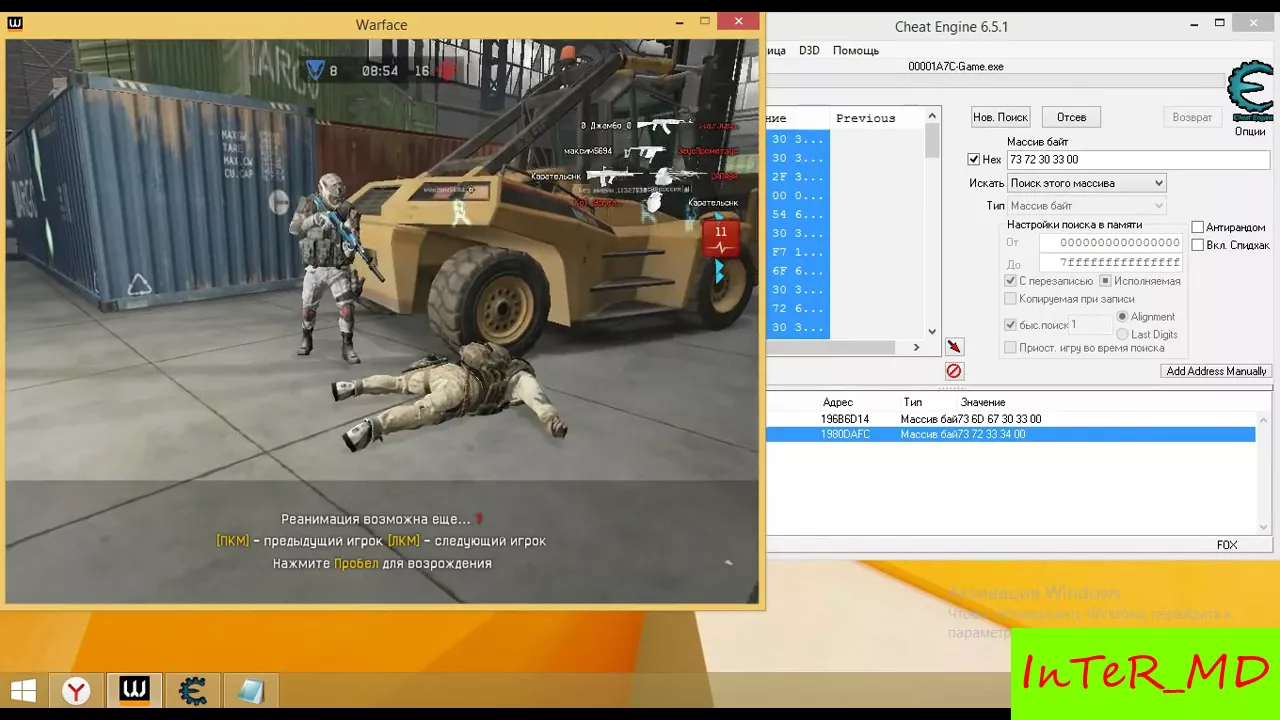Click the Возврат button
Image resolution: width=1280 pixels, height=720 pixels.
(1192, 118)
